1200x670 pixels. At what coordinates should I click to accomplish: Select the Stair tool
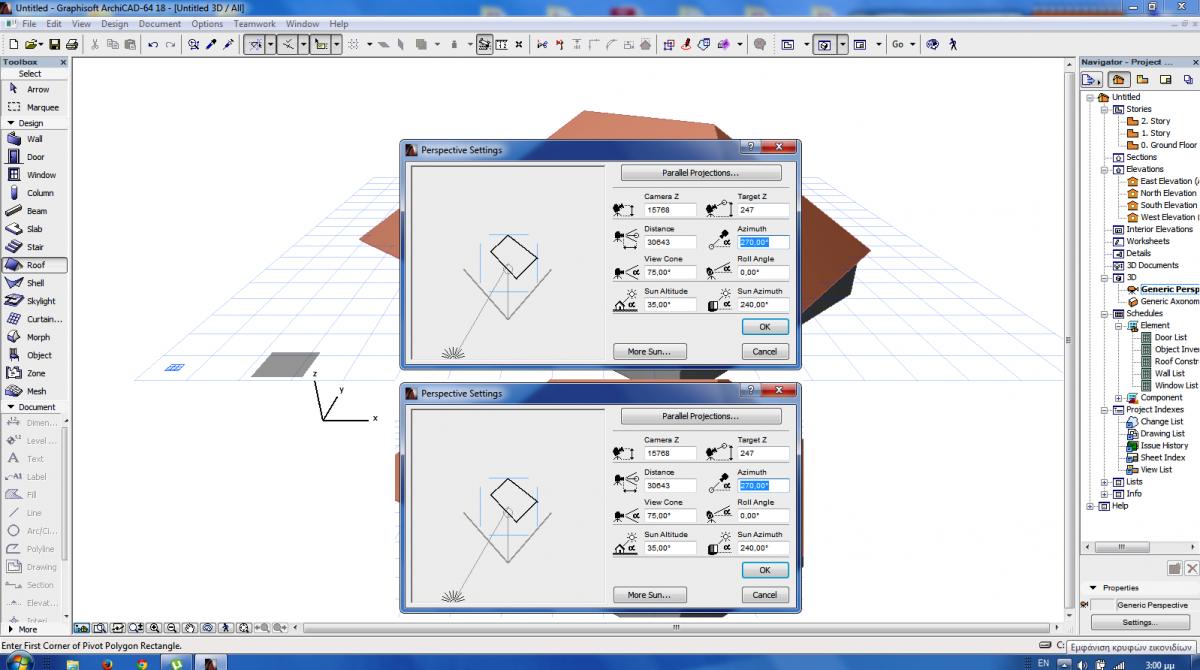pos(34,247)
